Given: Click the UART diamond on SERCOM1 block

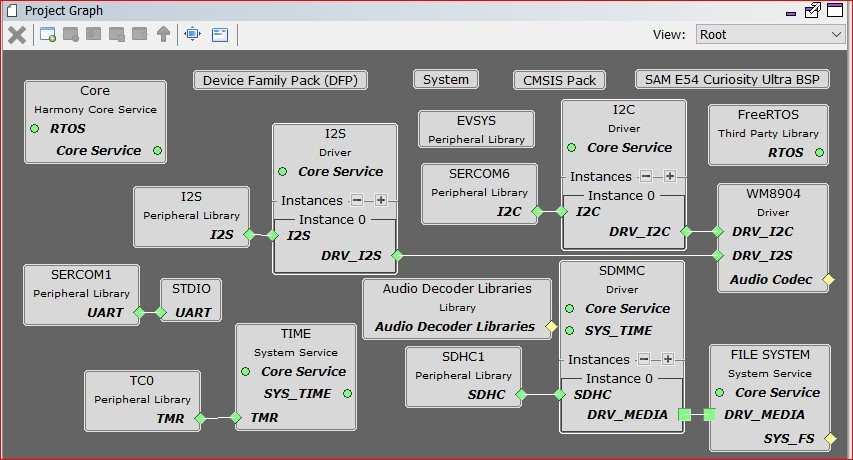Looking at the screenshot, I should [x=139, y=313].
